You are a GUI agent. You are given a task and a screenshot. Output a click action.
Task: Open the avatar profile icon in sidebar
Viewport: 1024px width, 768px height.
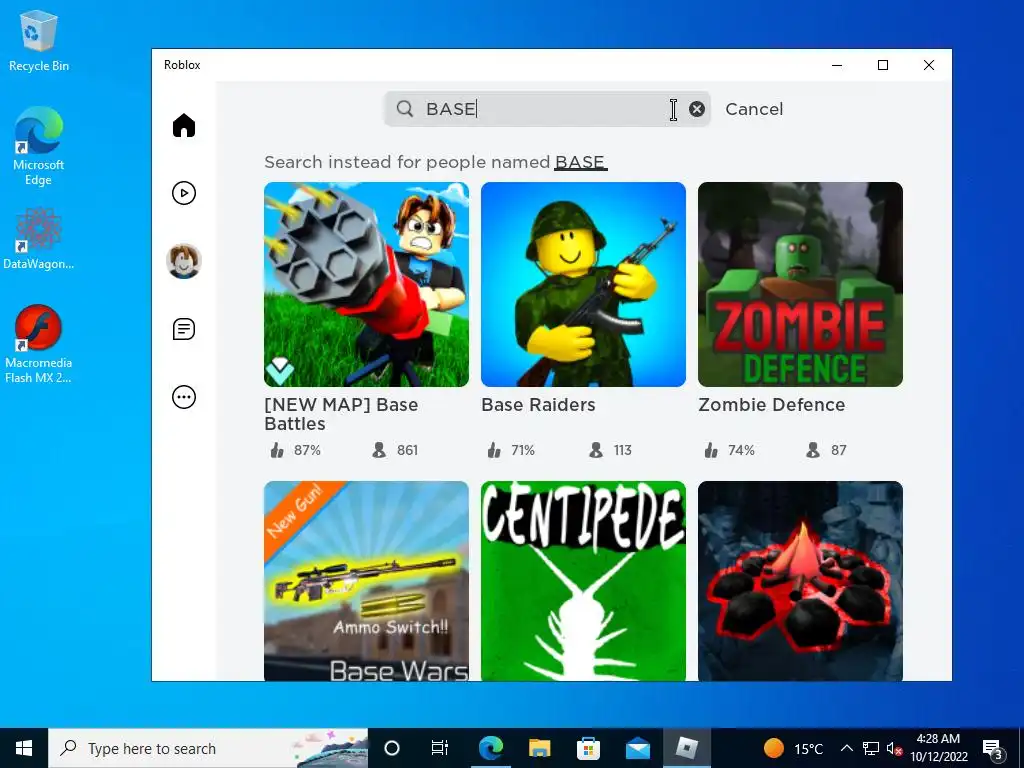click(184, 261)
